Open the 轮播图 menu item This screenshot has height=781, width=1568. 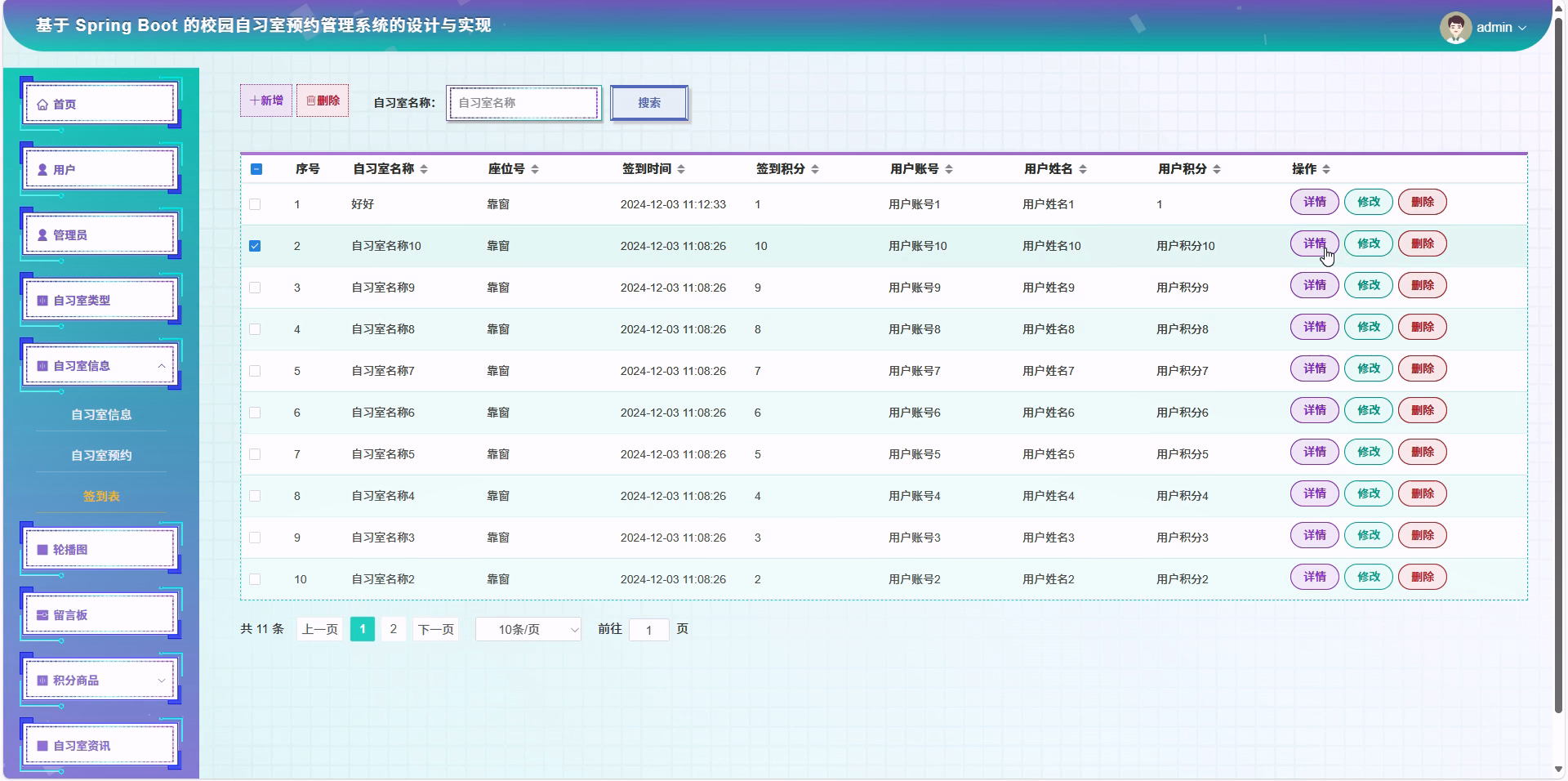pos(100,549)
